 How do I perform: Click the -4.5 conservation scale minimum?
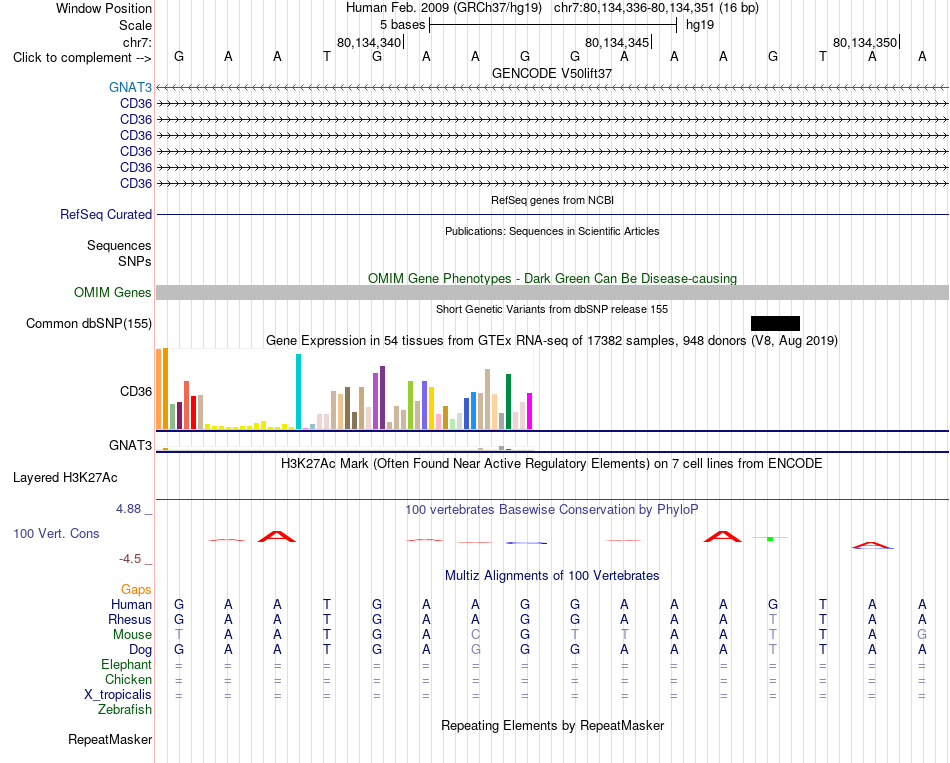[x=130, y=559]
